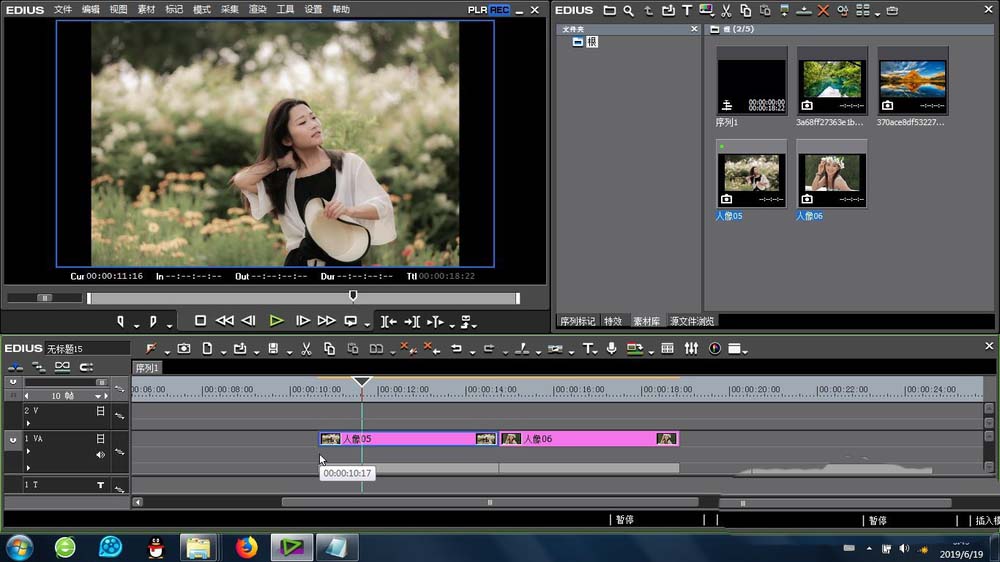The image size is (1000, 562).
Task: Step to next frame button
Action: click(303, 321)
